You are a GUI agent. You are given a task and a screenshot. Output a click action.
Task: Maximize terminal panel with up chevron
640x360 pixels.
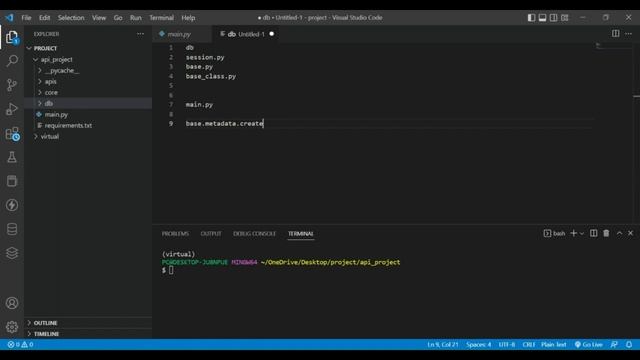click(x=619, y=233)
